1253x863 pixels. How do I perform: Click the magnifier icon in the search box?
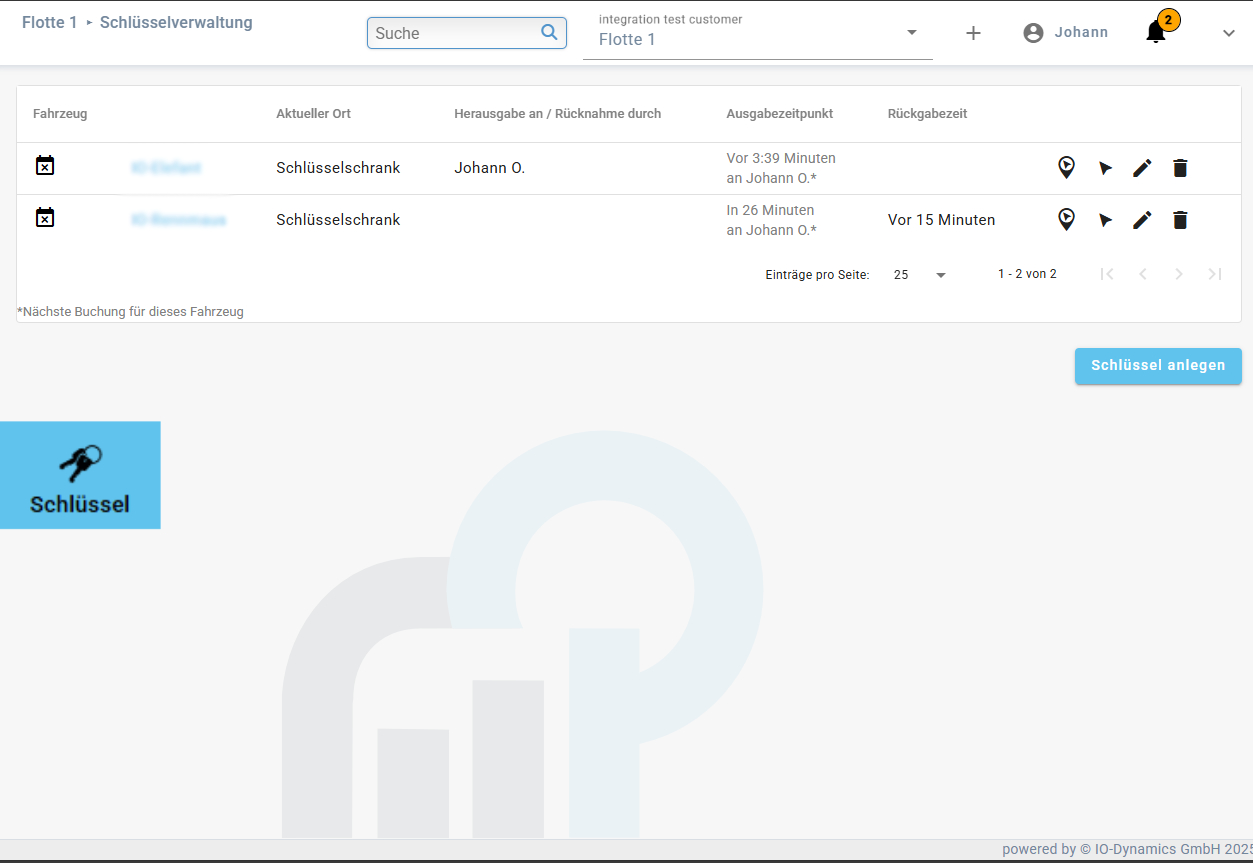coord(549,32)
